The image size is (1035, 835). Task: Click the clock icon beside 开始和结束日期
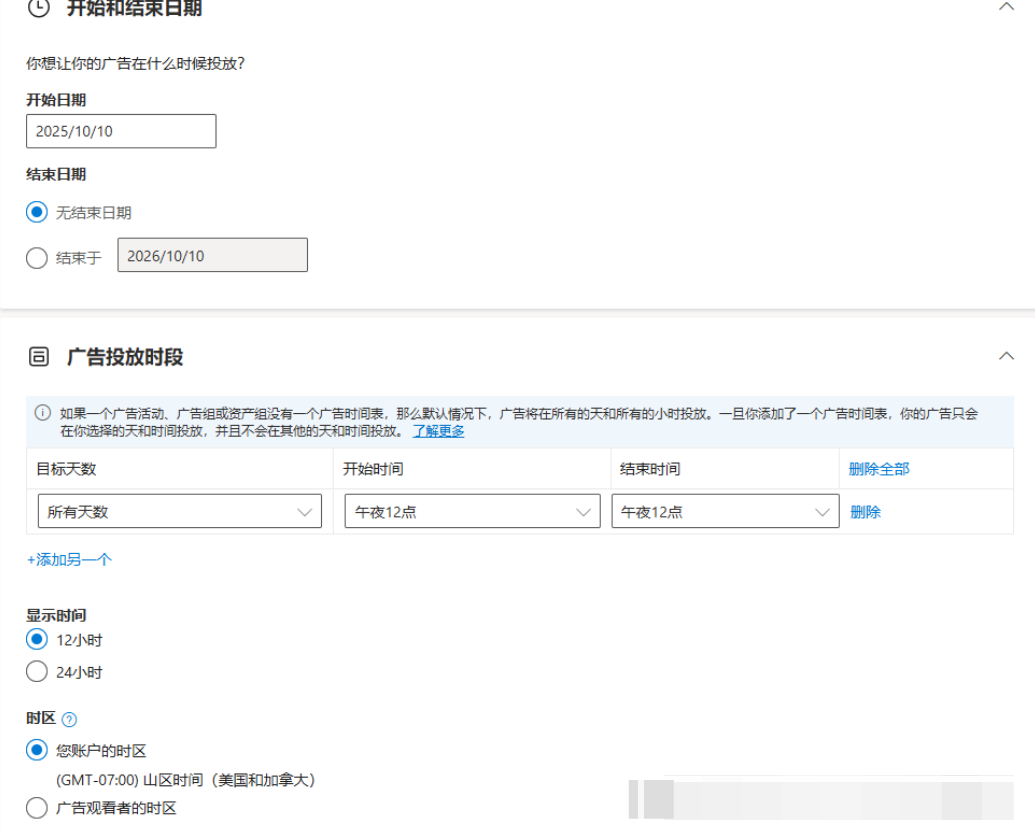click(x=37, y=8)
